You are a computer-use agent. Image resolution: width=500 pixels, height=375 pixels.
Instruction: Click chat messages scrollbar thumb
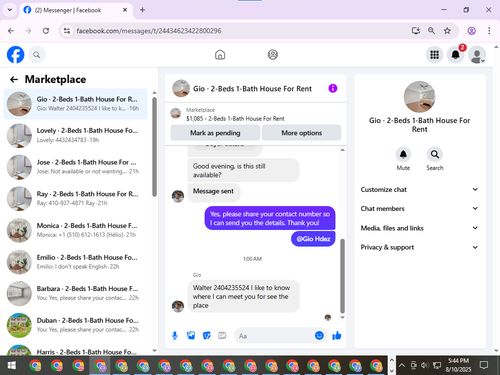(342, 276)
